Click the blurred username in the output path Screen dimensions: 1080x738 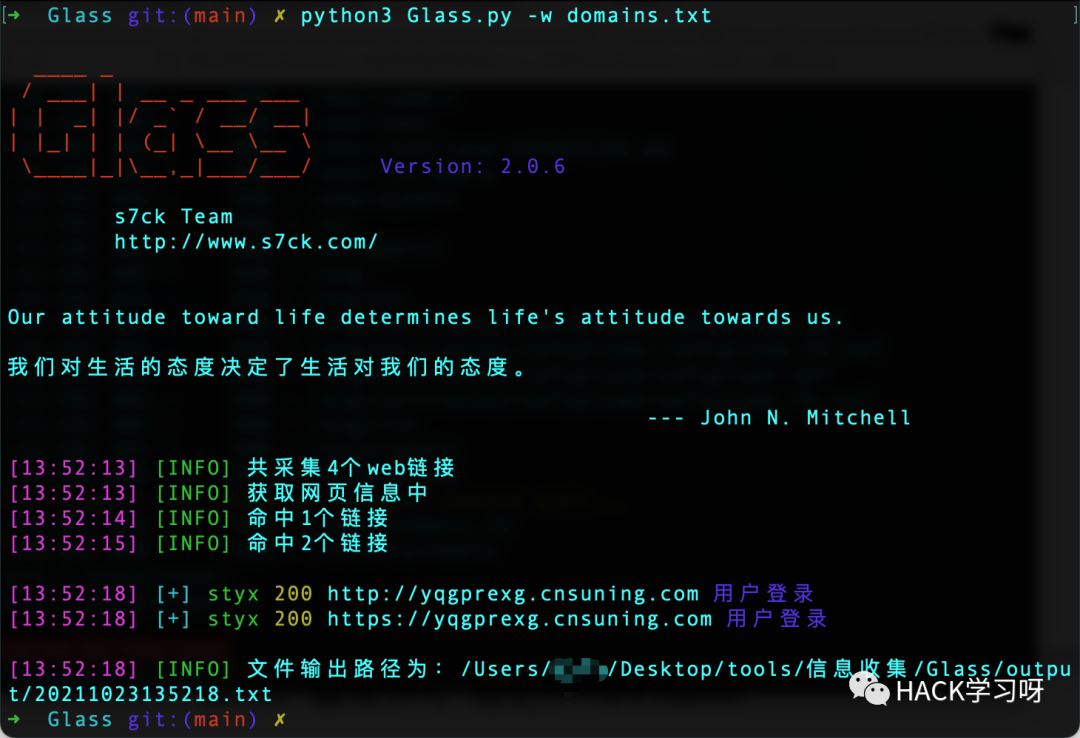tap(580, 669)
